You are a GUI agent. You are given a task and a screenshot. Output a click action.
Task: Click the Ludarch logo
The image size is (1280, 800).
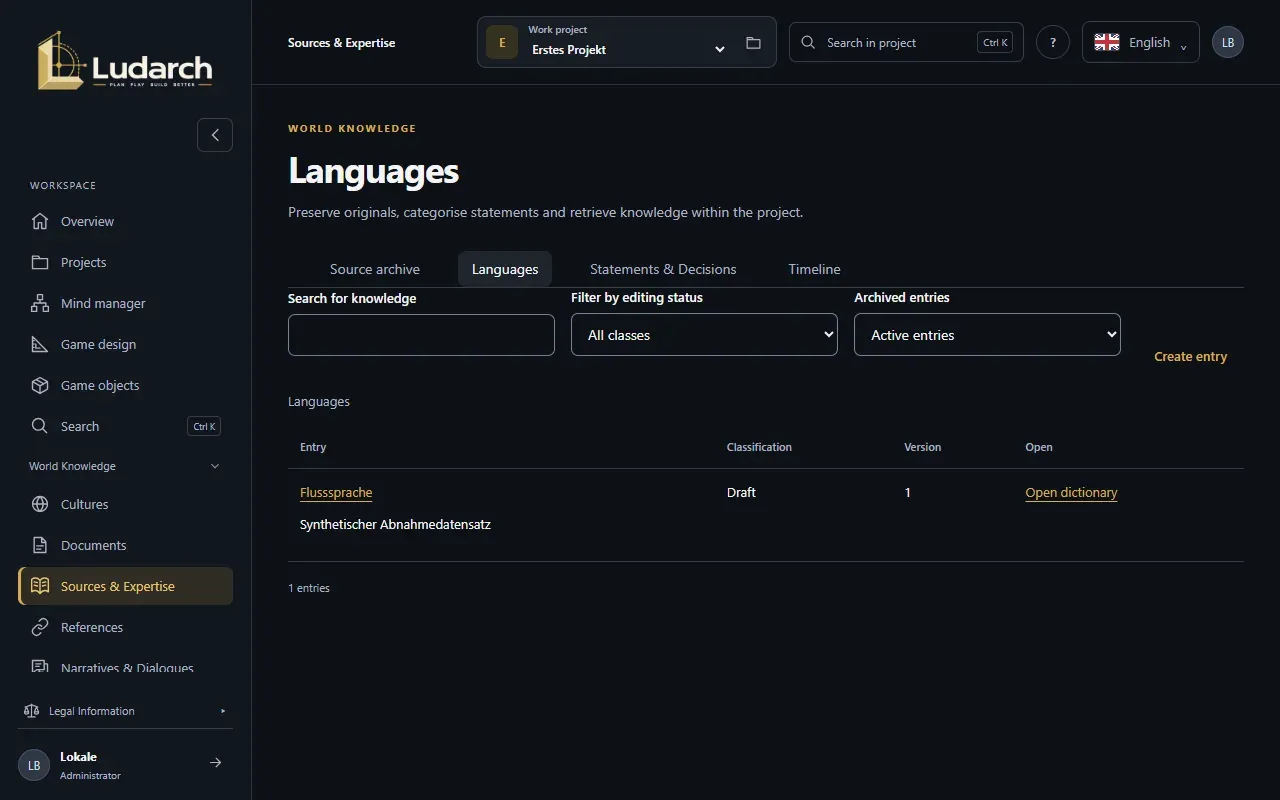[x=125, y=61]
